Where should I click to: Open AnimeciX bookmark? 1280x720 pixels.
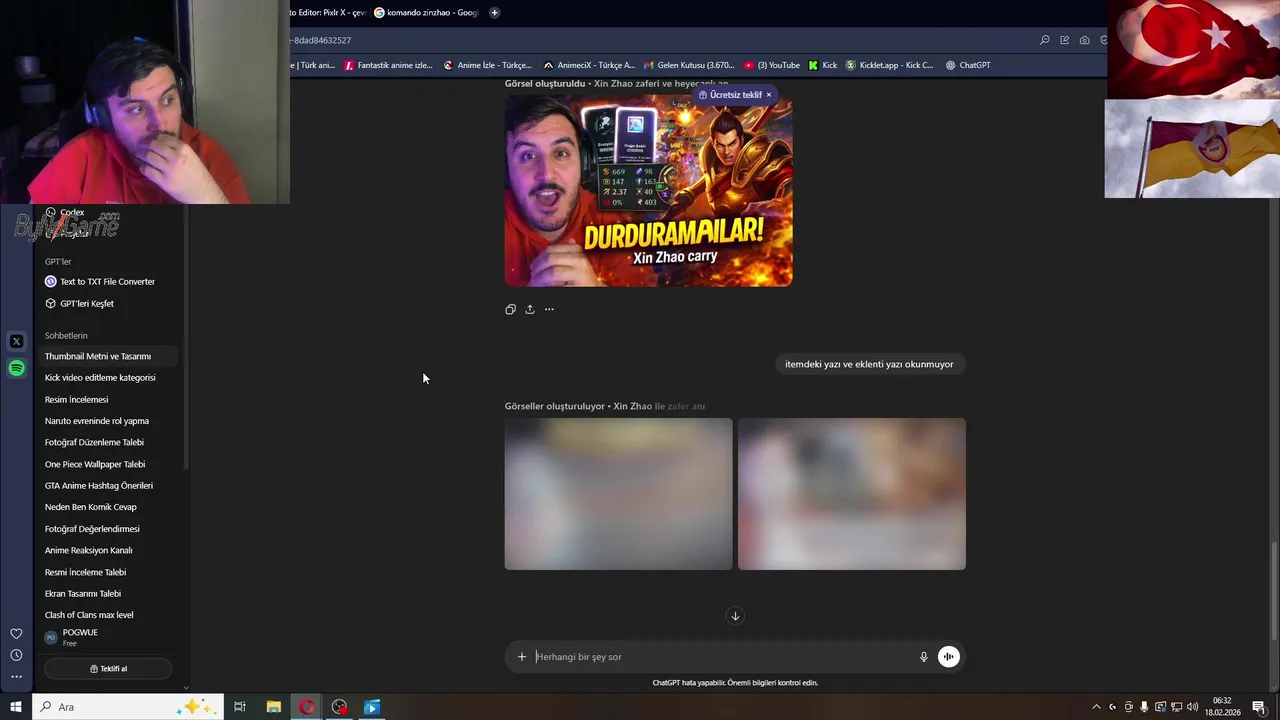588,65
